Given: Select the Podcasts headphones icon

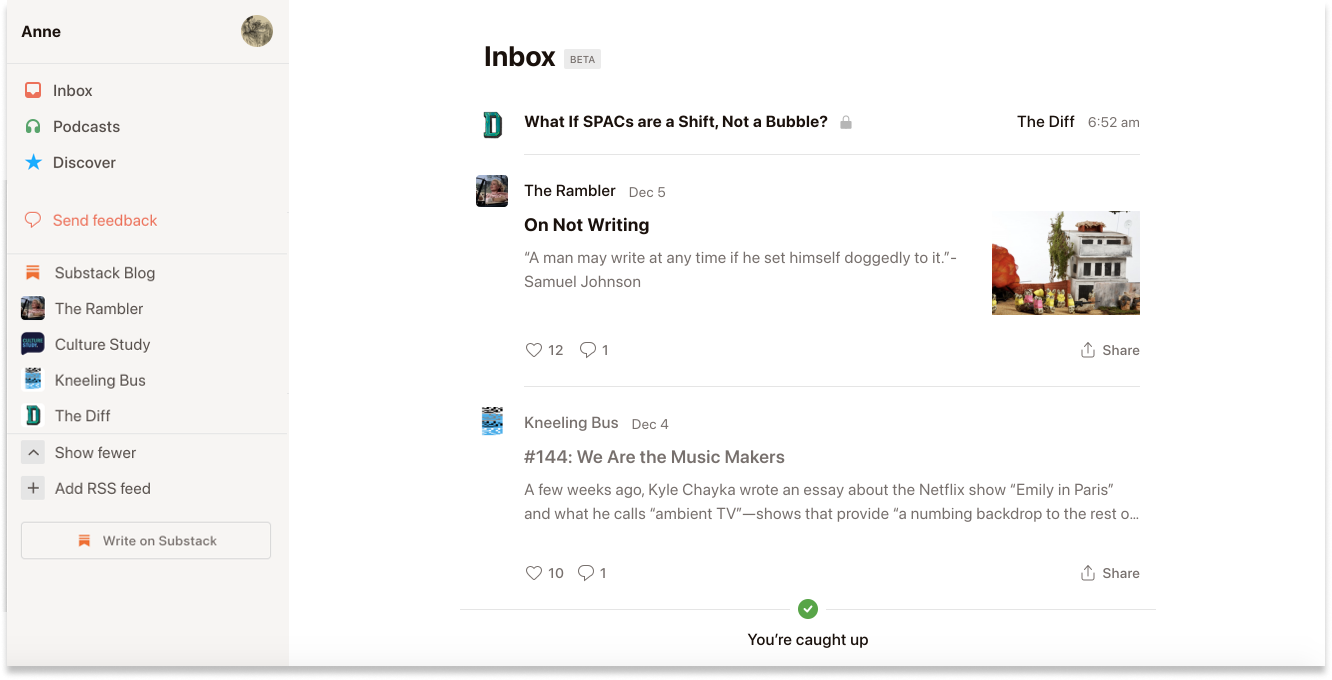Looking at the screenshot, I should (33, 126).
